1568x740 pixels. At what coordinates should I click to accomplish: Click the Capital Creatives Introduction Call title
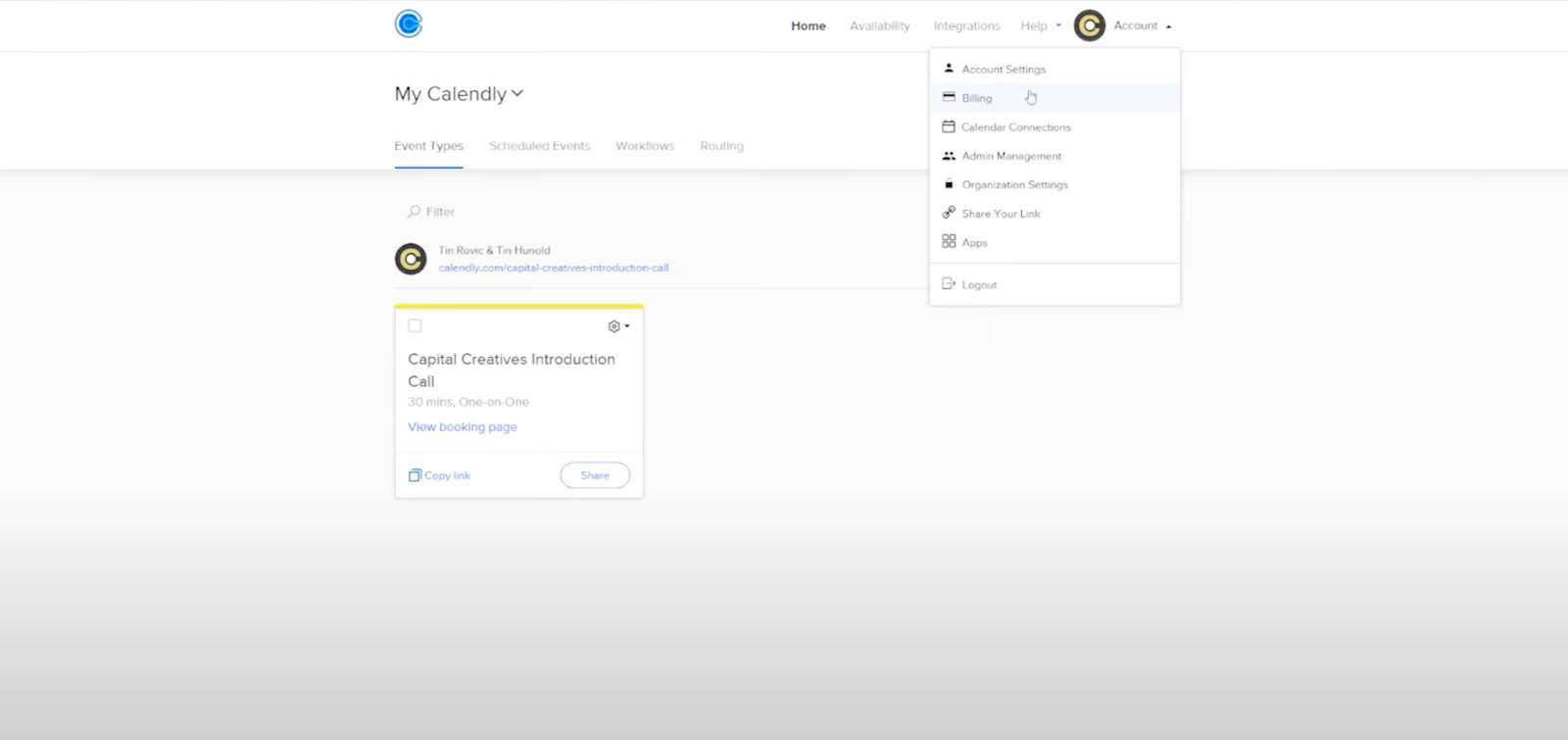pos(512,370)
